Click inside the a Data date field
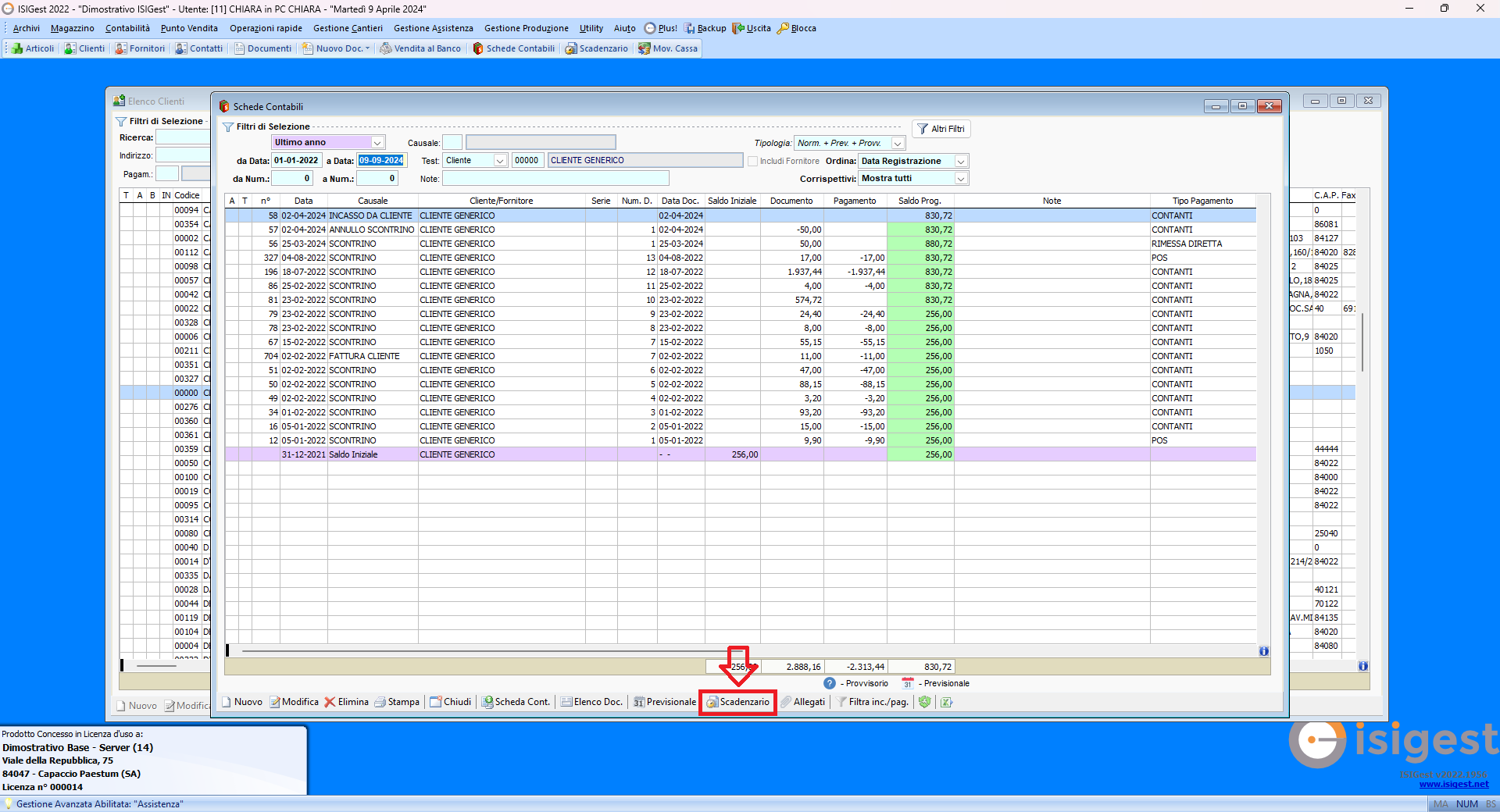 point(380,160)
